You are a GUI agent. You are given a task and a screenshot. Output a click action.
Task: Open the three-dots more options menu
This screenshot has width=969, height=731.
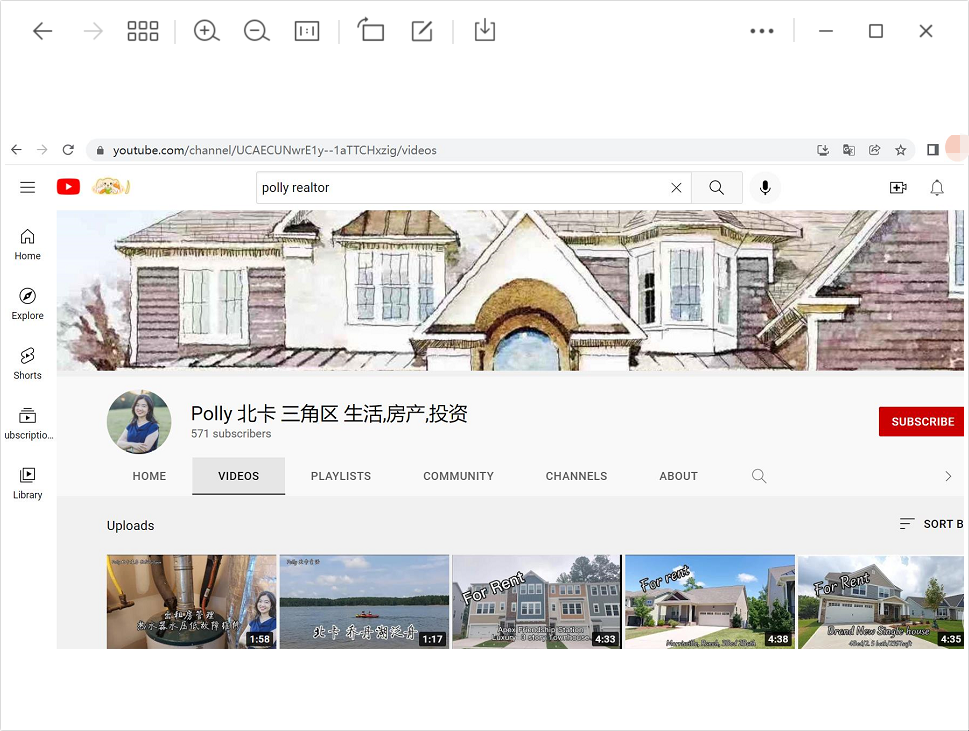coord(762,31)
